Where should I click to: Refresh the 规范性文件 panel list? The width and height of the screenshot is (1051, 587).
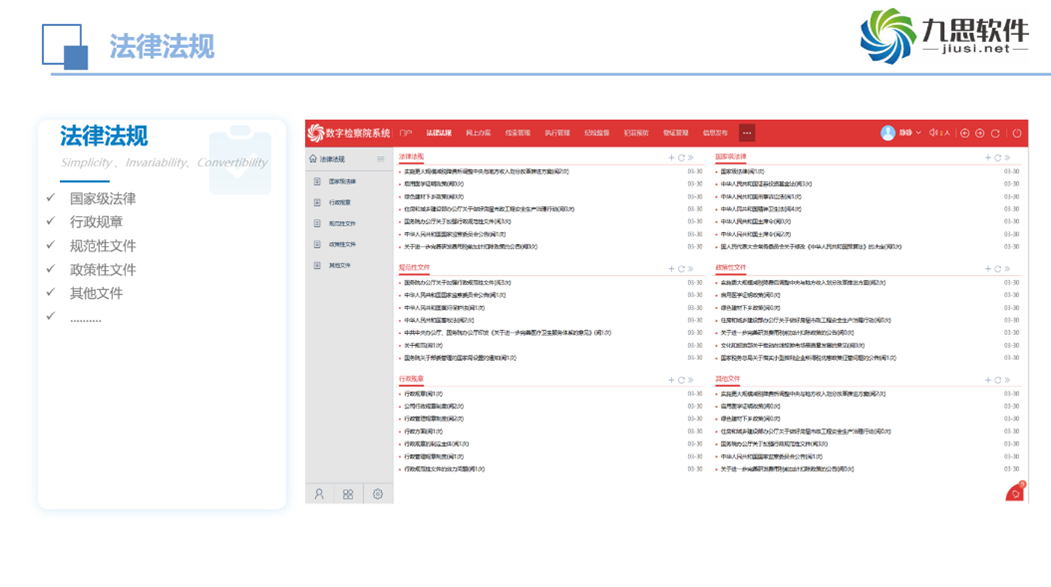click(x=681, y=269)
